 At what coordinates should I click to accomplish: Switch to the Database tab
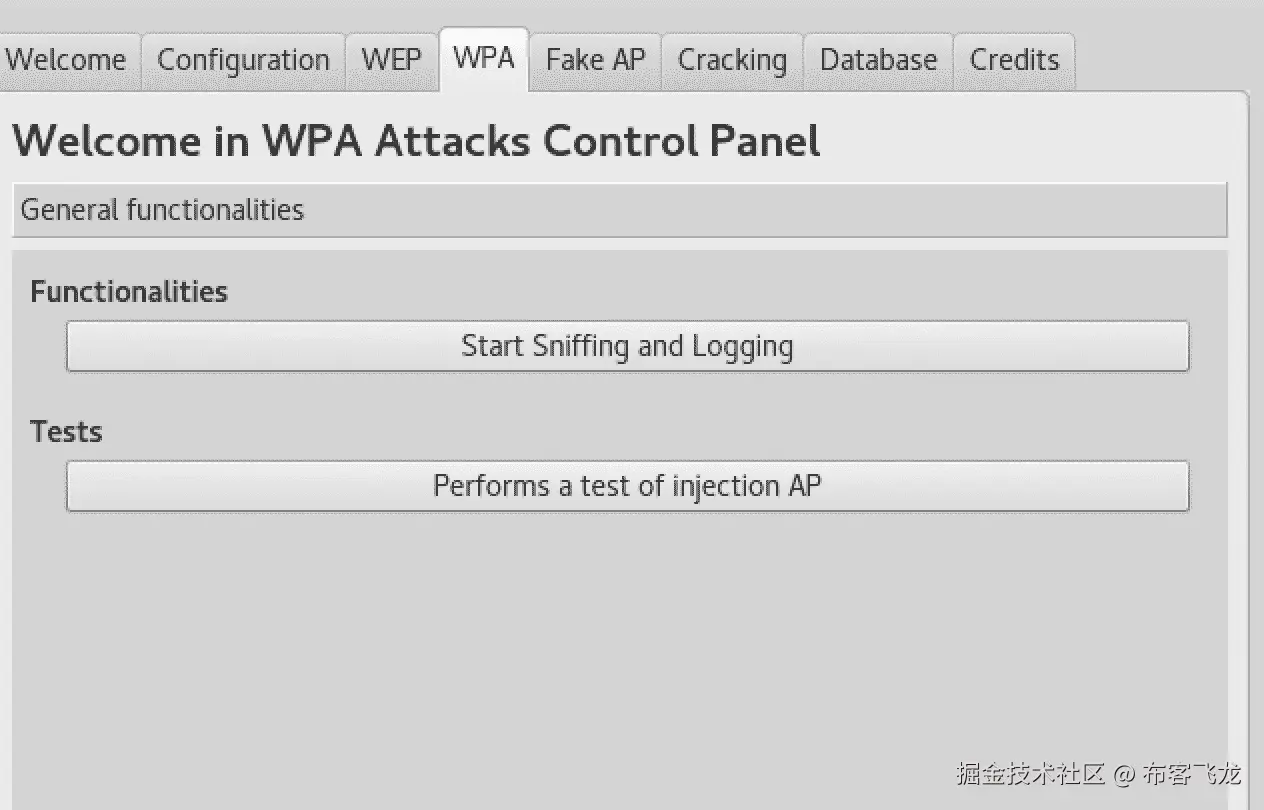(x=878, y=60)
